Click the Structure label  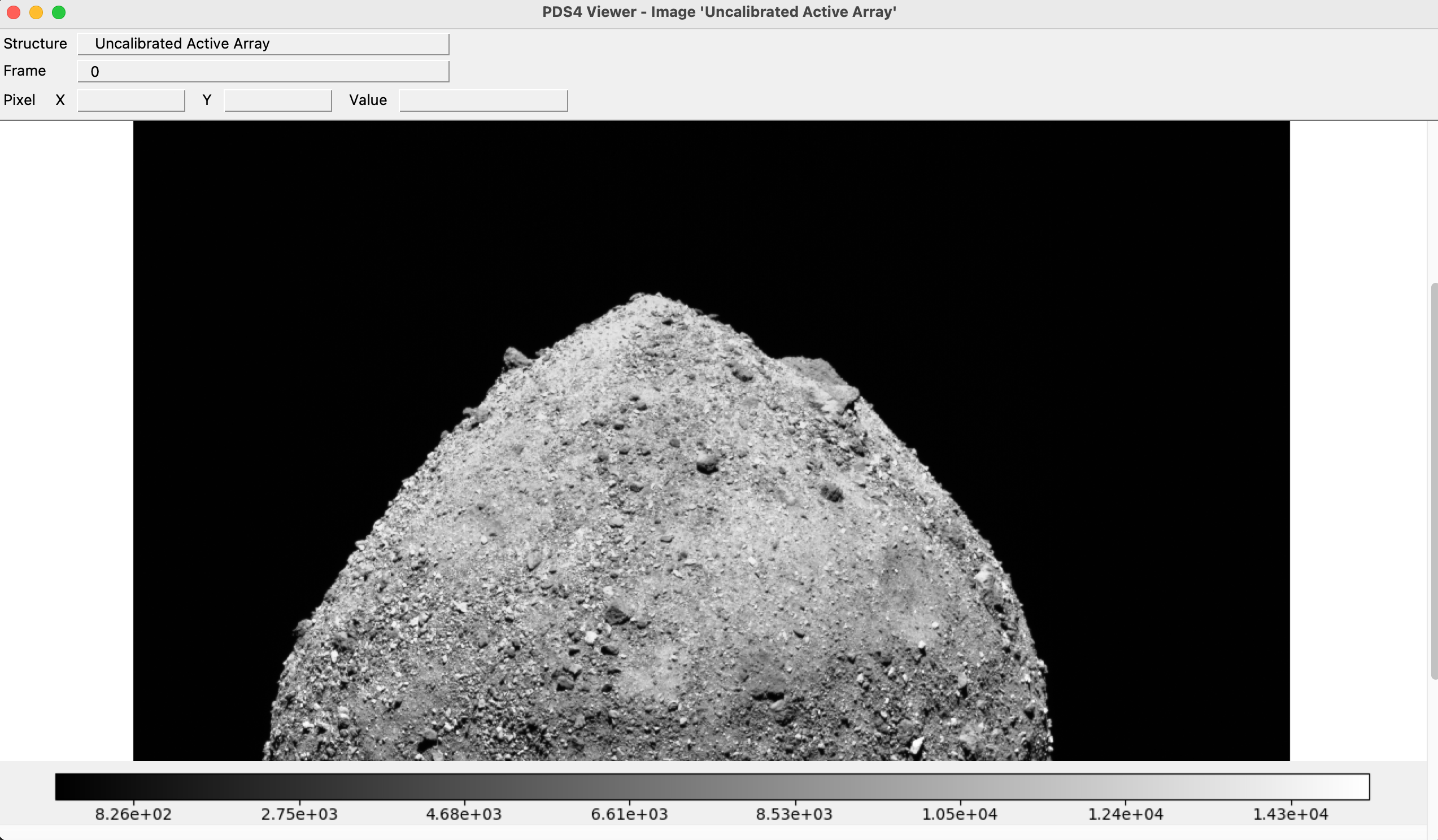point(36,43)
